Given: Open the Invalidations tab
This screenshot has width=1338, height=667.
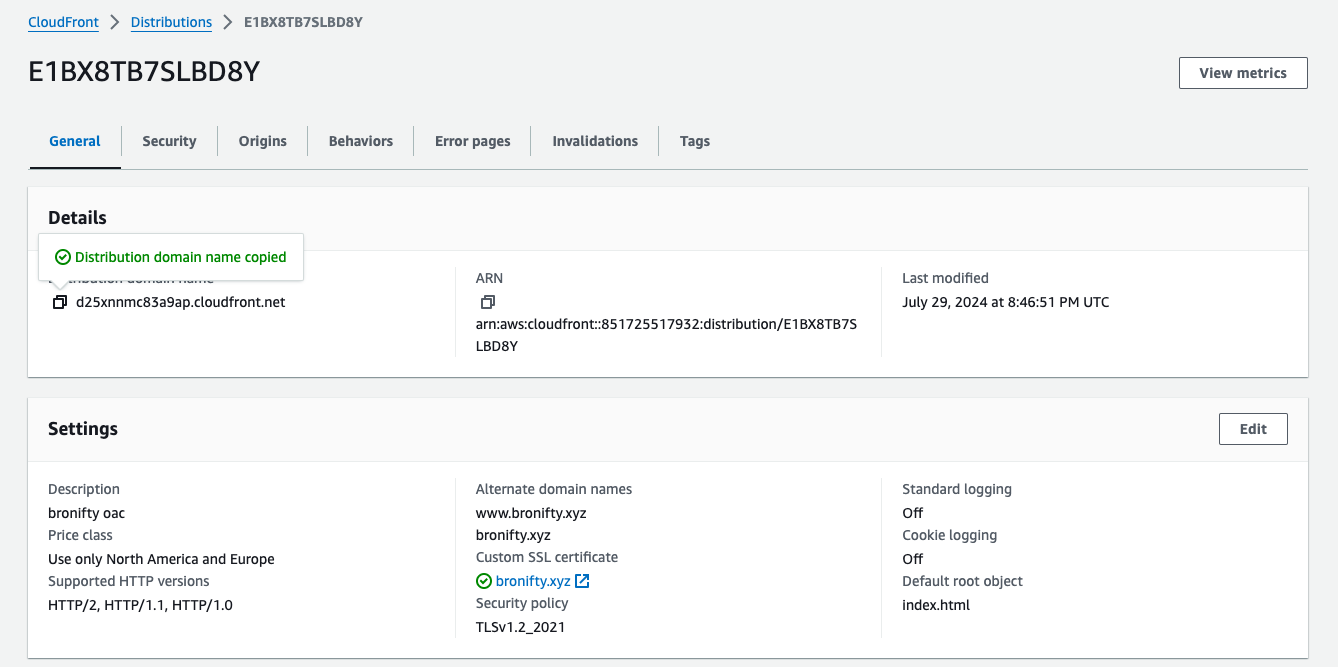Looking at the screenshot, I should (x=594, y=140).
